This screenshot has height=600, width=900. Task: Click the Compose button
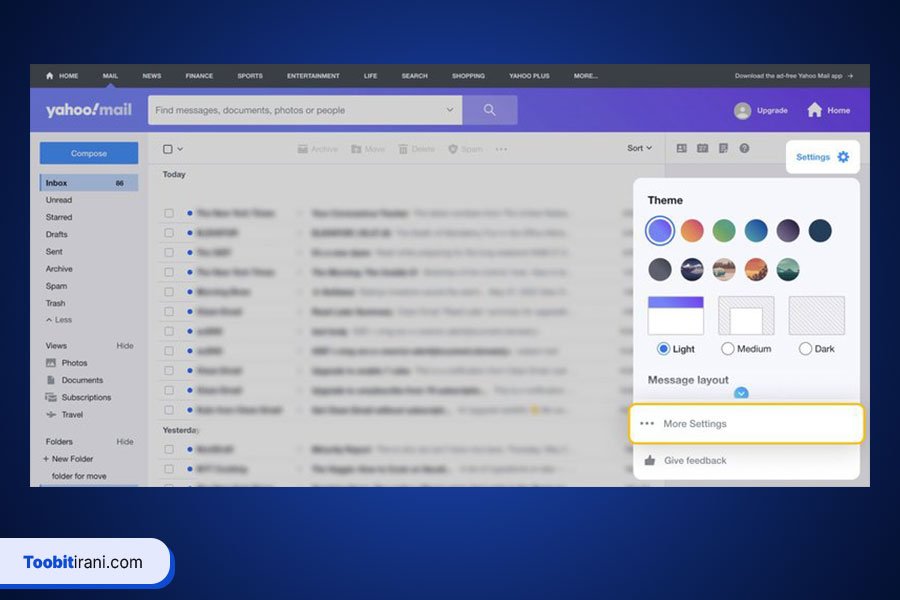click(89, 153)
